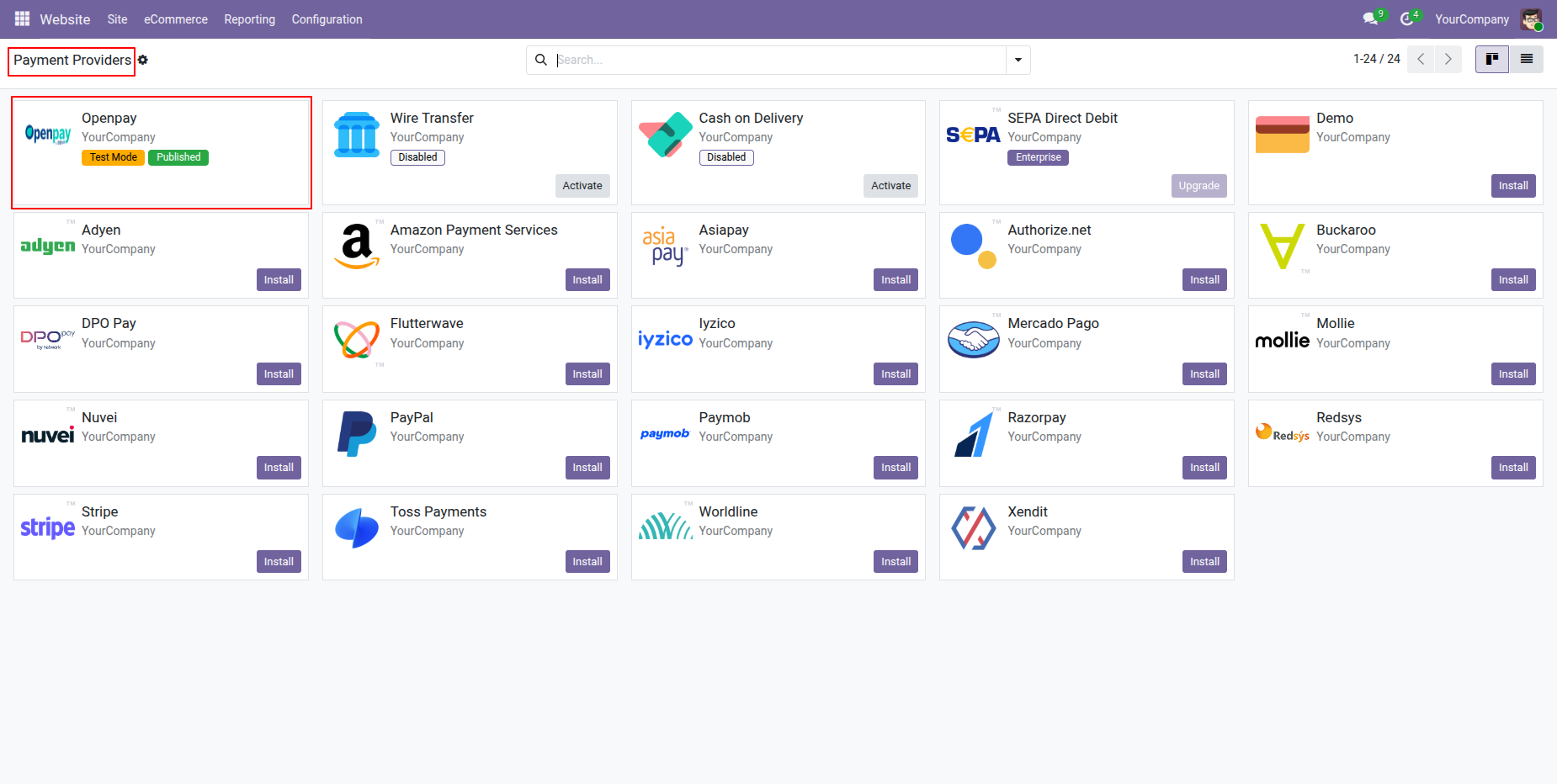Click the Wire Transfer bank icon
1557x784 pixels.
click(357, 135)
